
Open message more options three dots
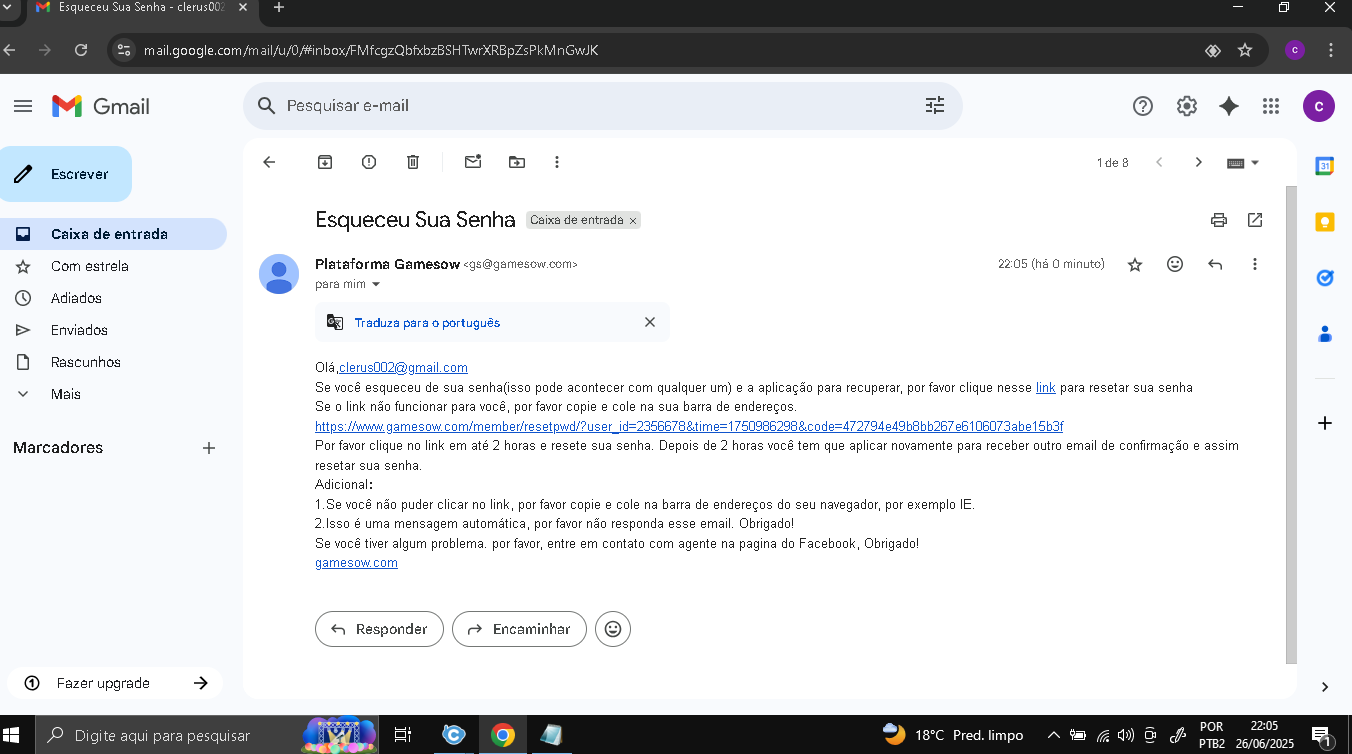(x=1255, y=264)
